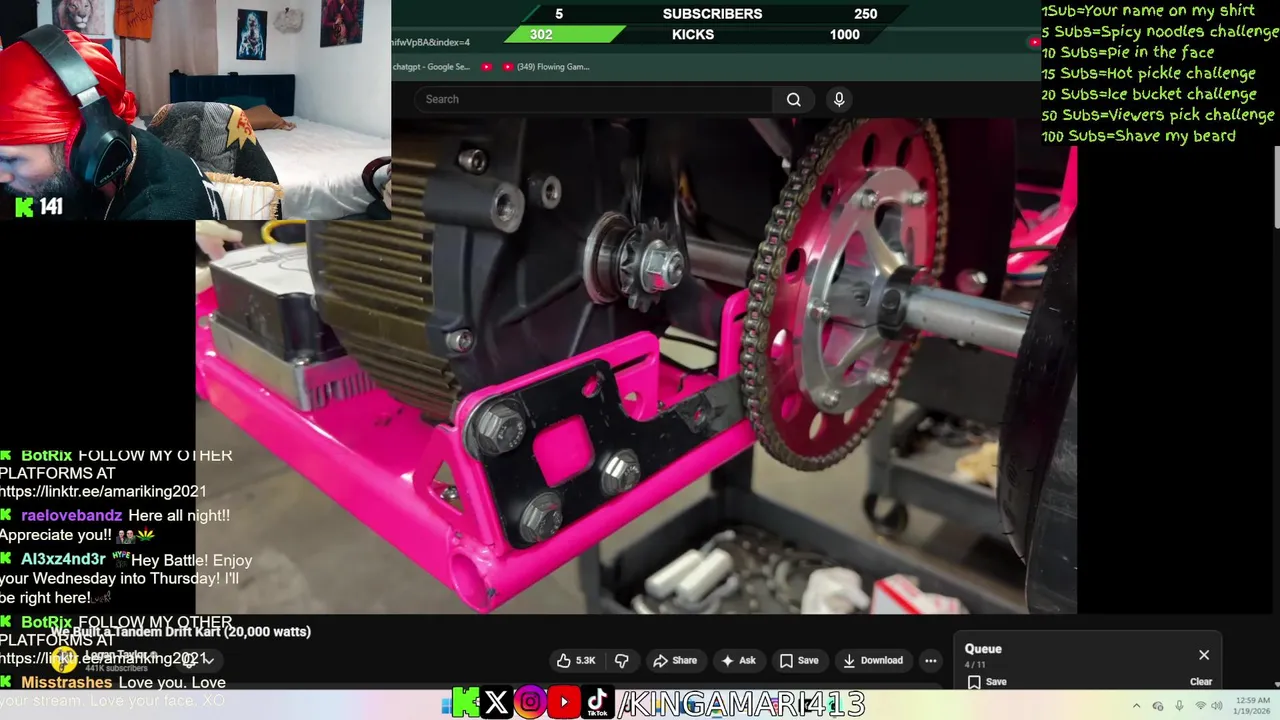
Task: Click the '20 Subs=Ice bucket challenge' text
Action: click(x=1149, y=94)
